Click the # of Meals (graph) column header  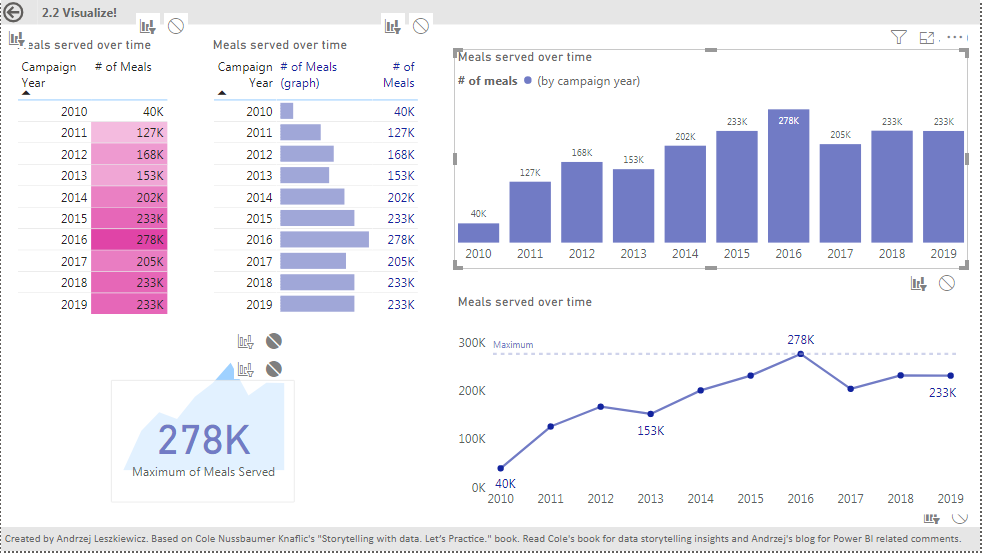(x=309, y=75)
